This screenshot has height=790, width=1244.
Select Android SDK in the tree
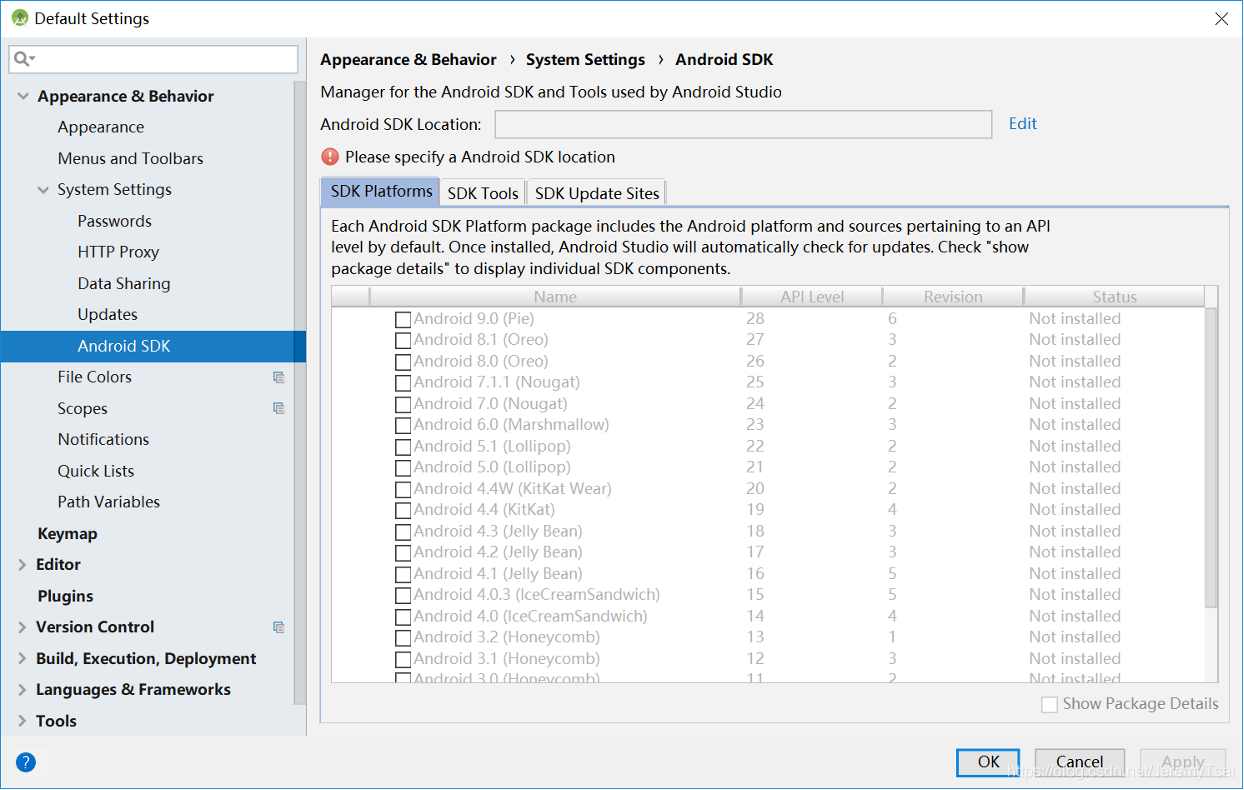153,346
